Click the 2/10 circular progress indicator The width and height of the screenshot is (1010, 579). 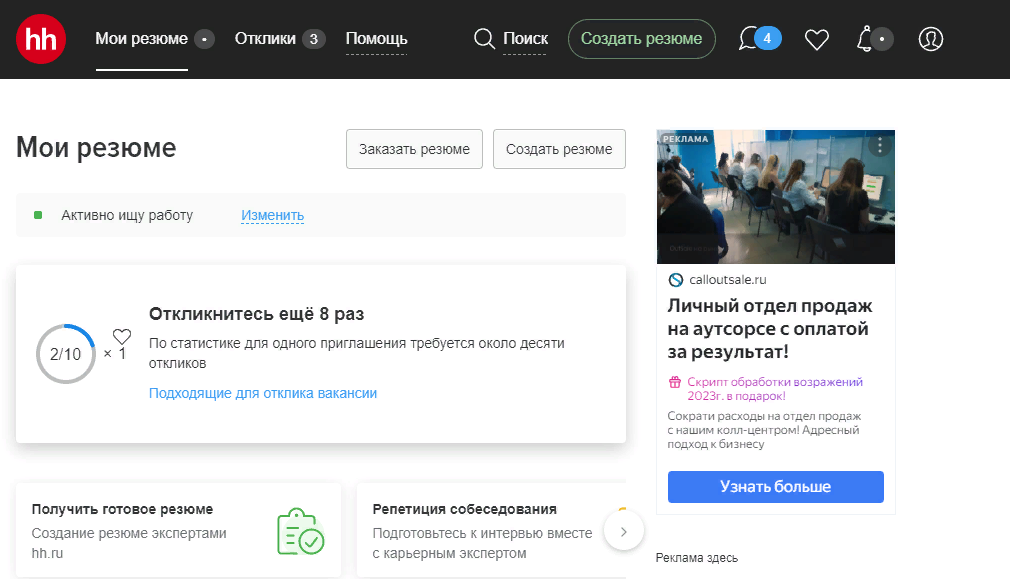[x=65, y=354]
